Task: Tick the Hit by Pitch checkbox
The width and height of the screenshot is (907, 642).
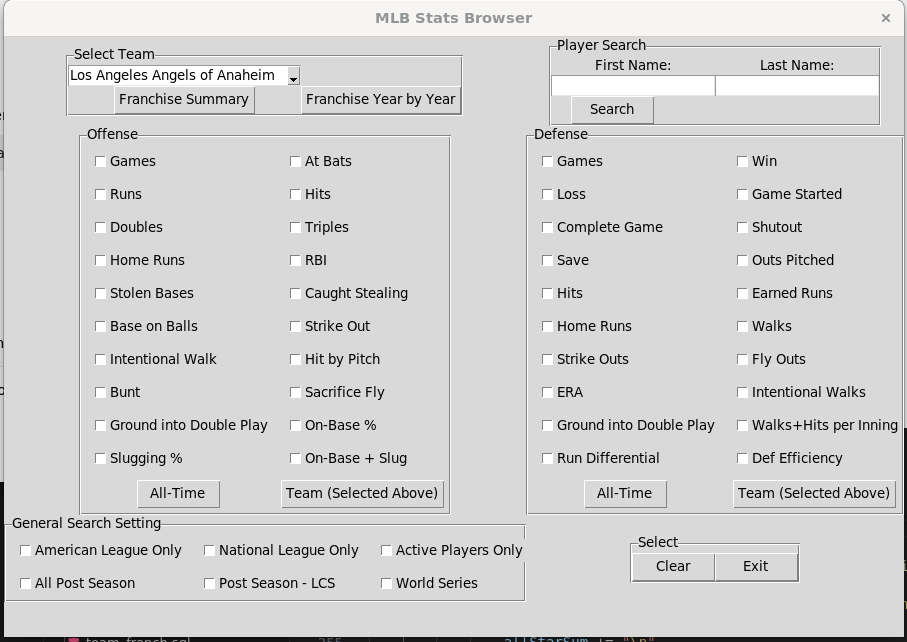Action: click(295, 359)
